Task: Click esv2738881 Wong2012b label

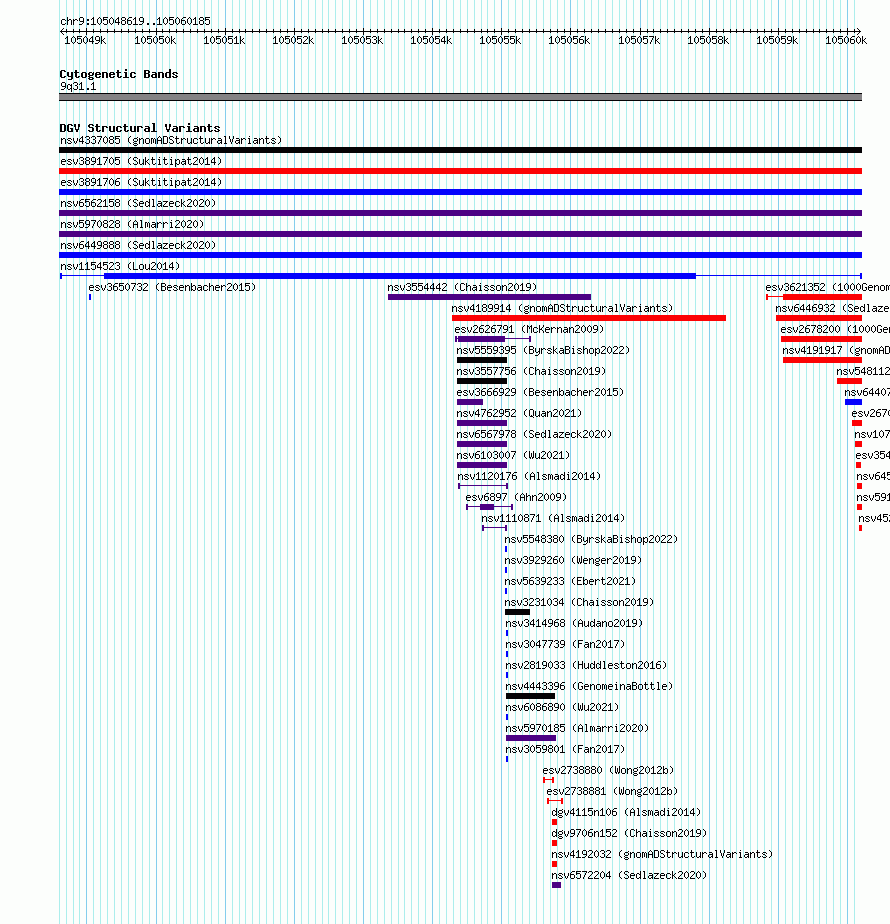Action: [612, 791]
